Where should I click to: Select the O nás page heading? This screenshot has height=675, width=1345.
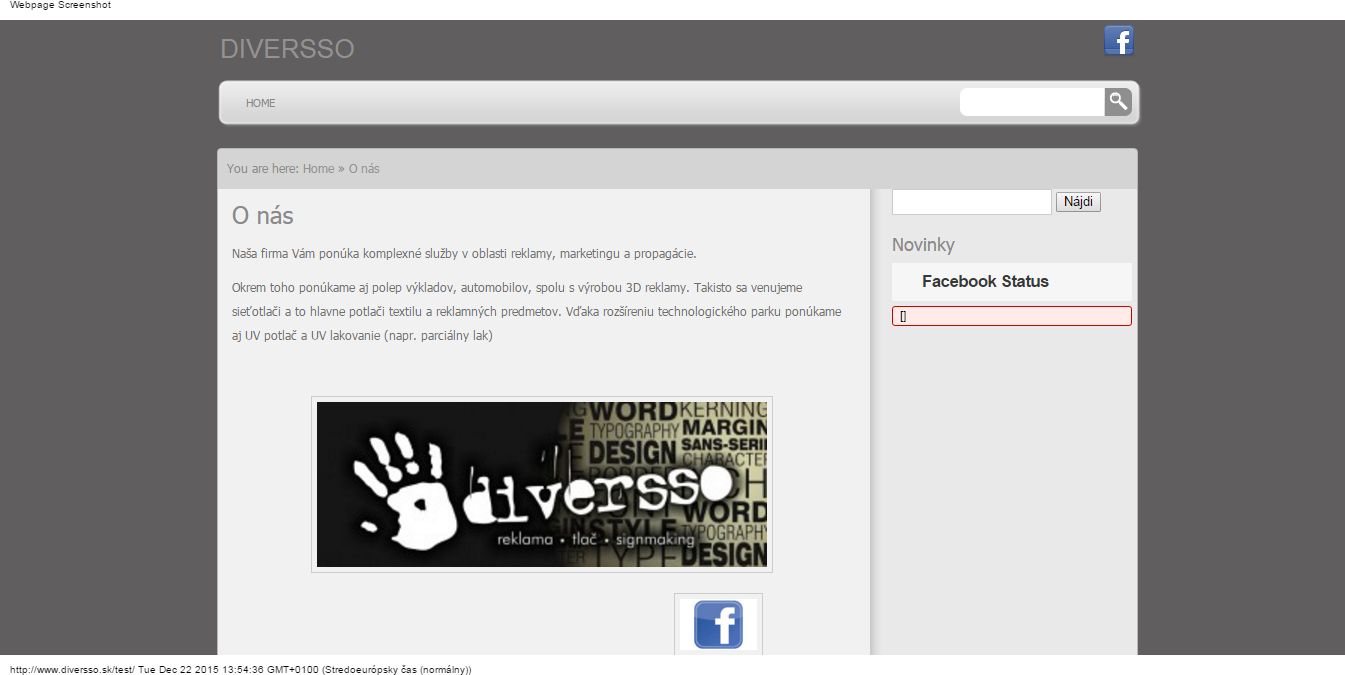[x=263, y=216]
